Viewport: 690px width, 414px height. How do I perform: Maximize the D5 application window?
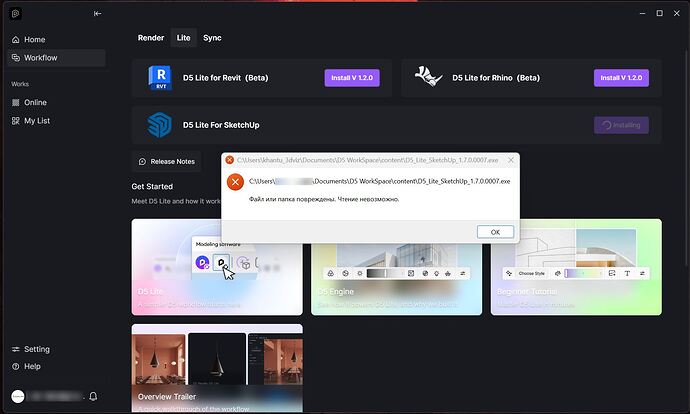coord(660,13)
